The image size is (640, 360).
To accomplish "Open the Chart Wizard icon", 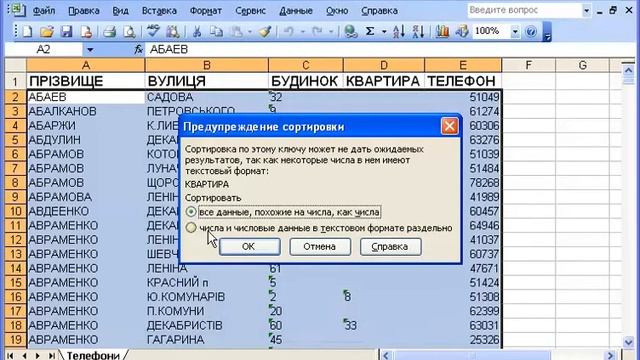I will click(x=442, y=31).
